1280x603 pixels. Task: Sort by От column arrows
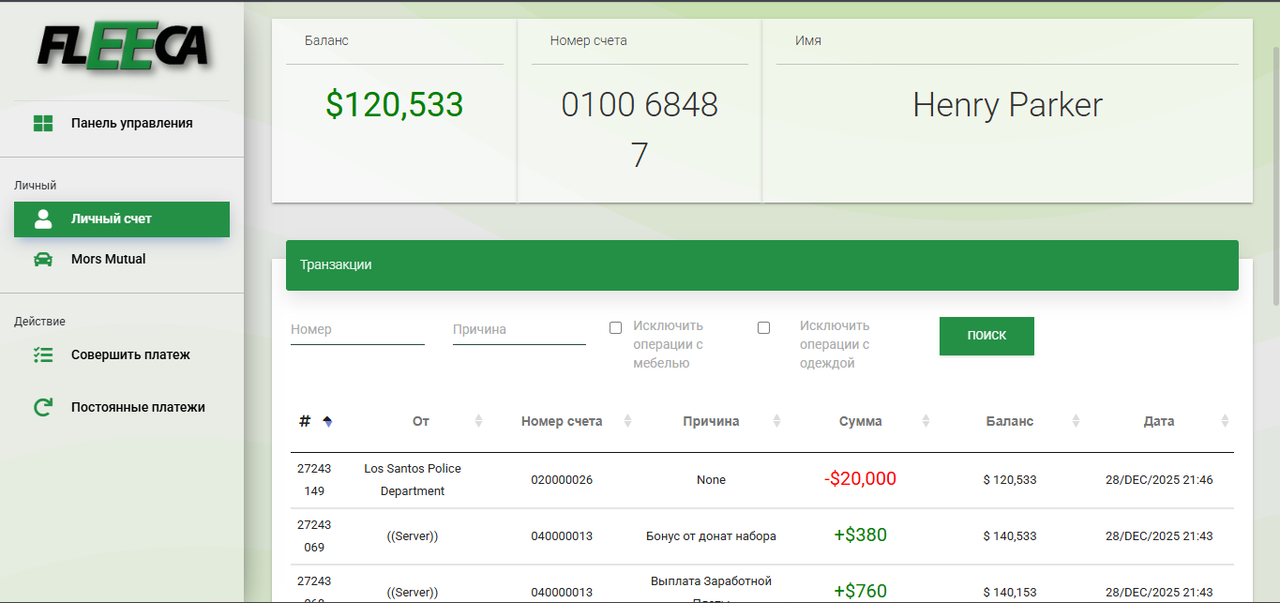point(478,422)
